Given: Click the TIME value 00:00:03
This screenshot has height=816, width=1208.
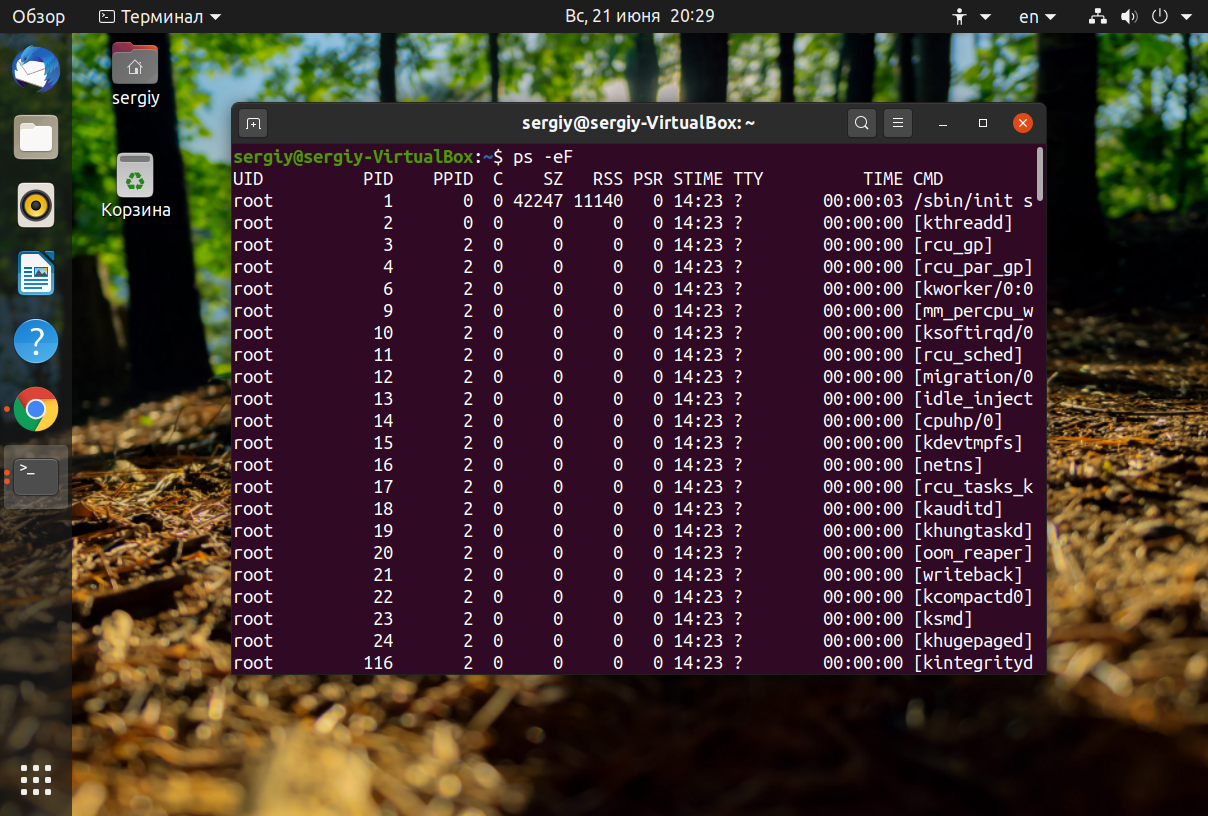Looking at the screenshot, I should coord(863,201).
